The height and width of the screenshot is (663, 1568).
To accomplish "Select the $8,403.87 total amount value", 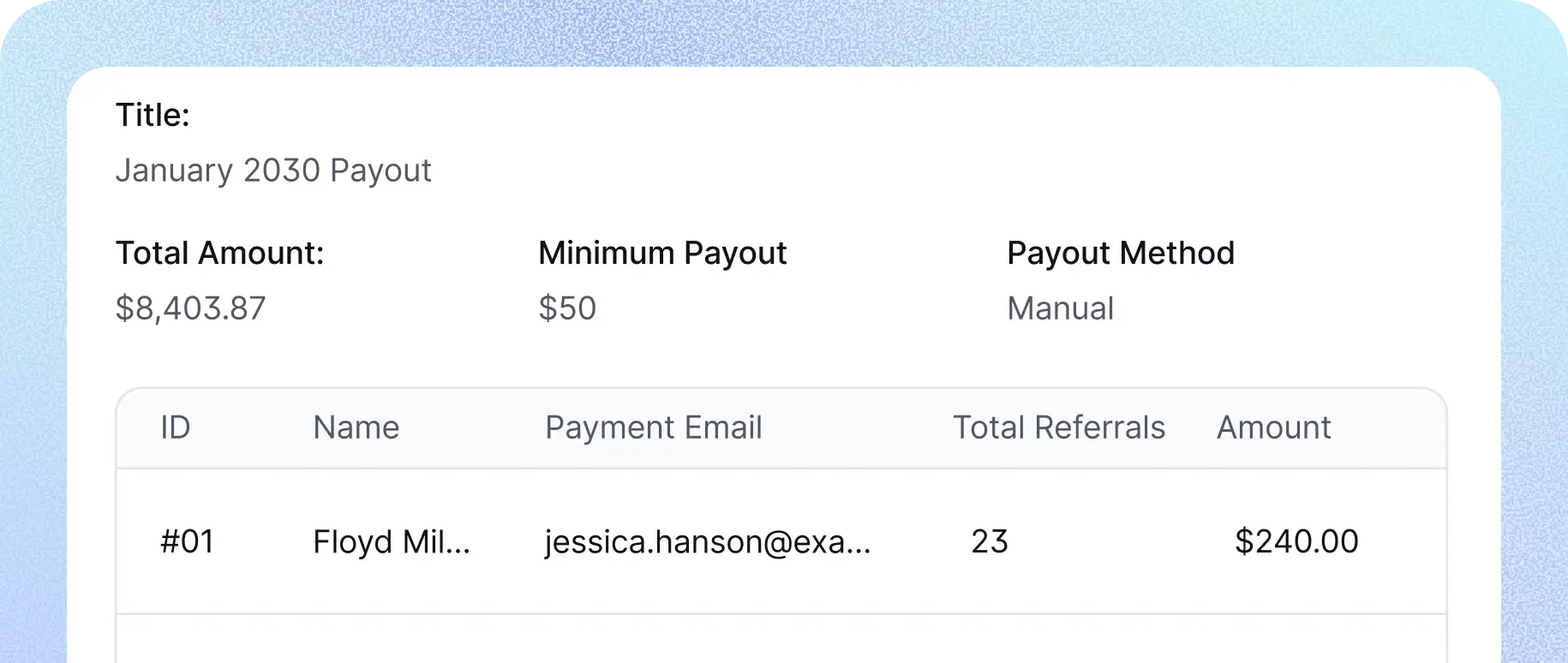I will coord(190,308).
